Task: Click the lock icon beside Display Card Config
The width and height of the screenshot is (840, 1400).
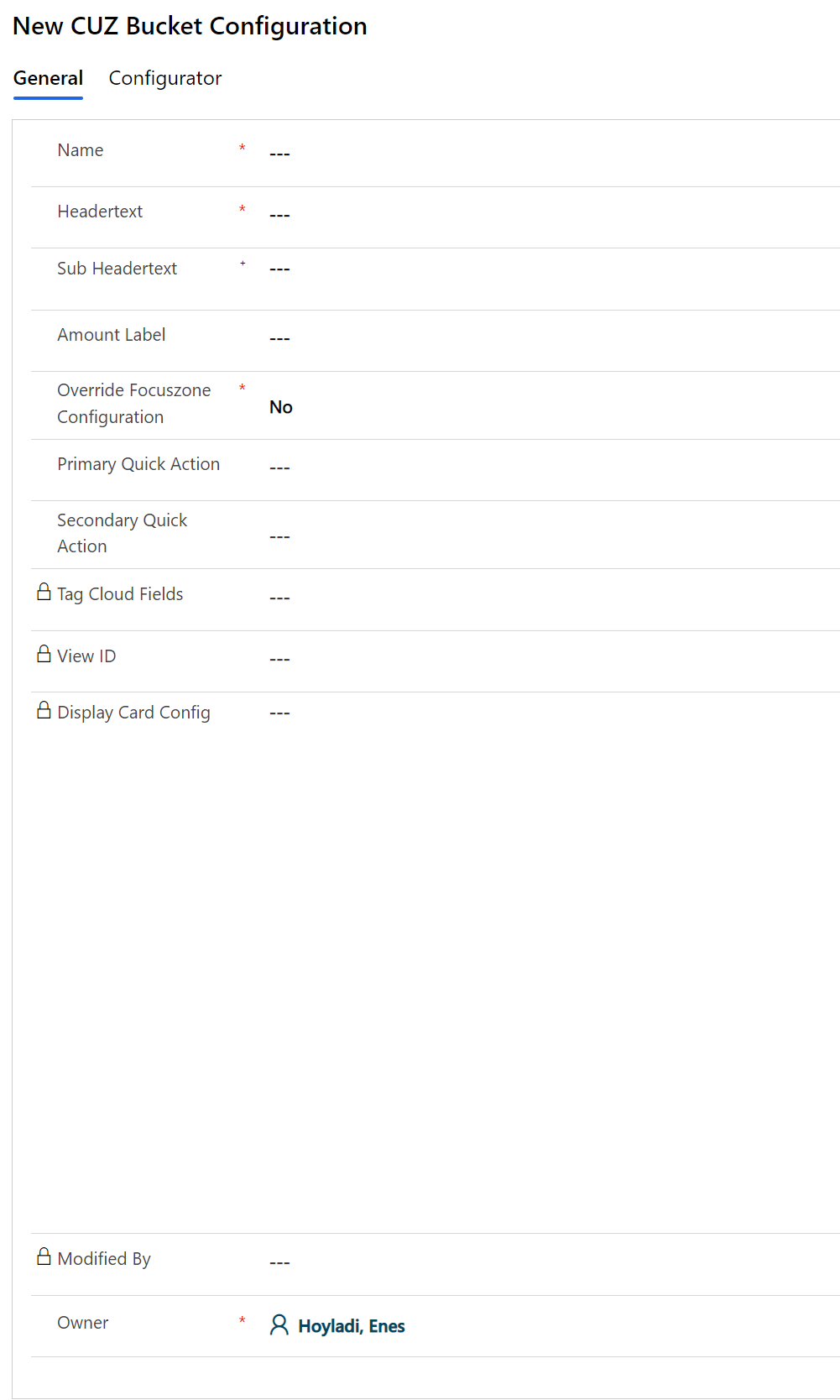Action: [44, 711]
